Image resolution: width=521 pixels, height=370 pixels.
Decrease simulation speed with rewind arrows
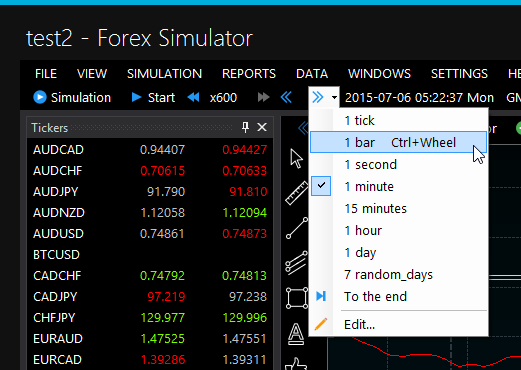click(x=193, y=98)
